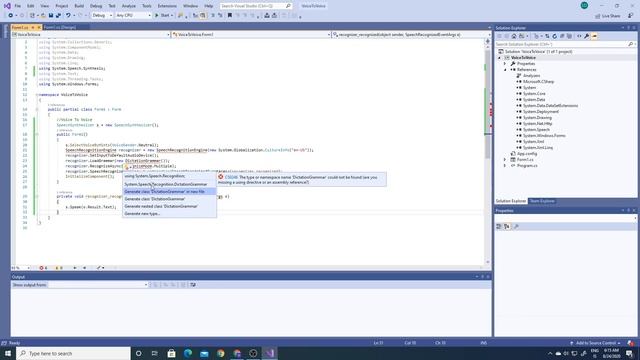Image resolution: width=640 pixels, height=360 pixels.
Task: Close the Form1.cs editor tab
Action: pyautogui.click(x=39, y=27)
